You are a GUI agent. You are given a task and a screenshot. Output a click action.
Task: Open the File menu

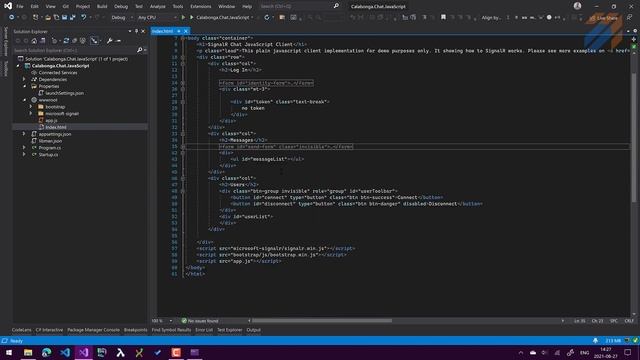tap(20, 6)
